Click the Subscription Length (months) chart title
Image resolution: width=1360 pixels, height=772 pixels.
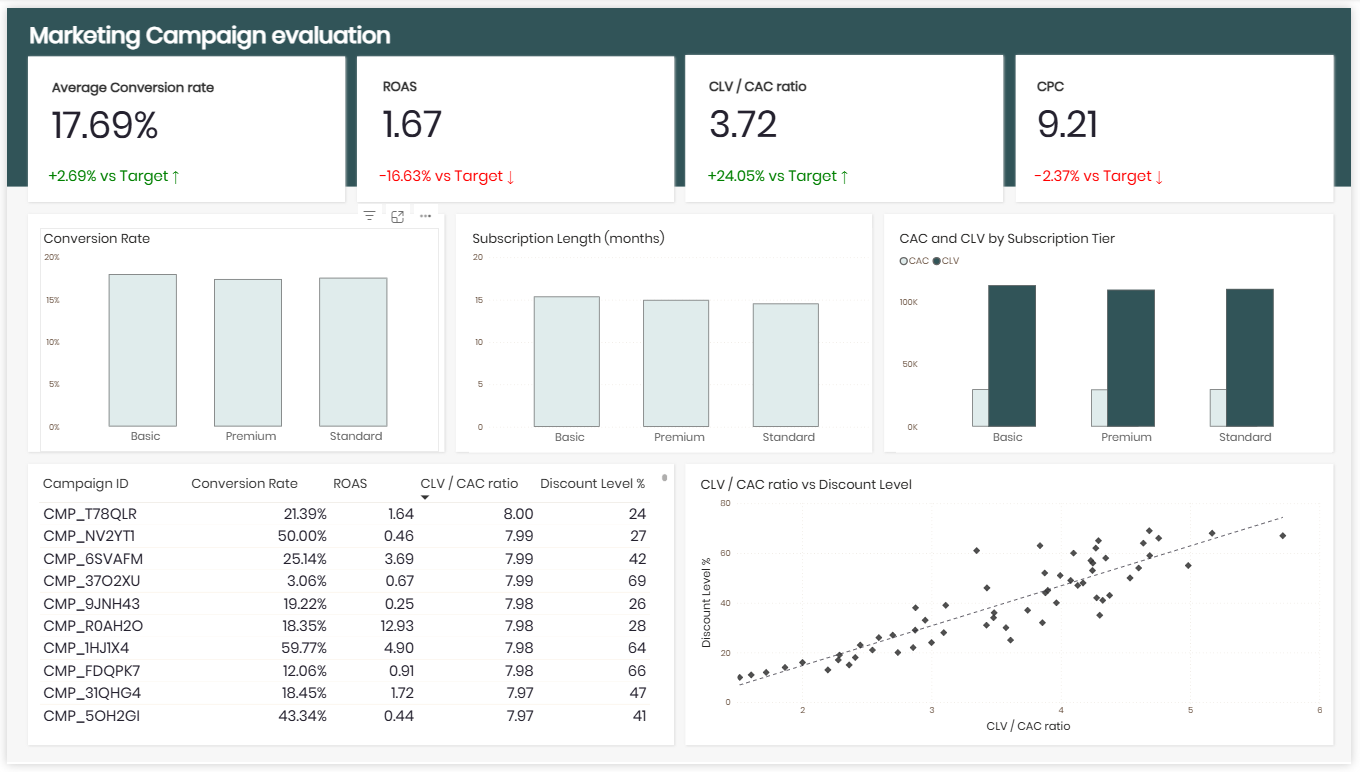coord(568,238)
